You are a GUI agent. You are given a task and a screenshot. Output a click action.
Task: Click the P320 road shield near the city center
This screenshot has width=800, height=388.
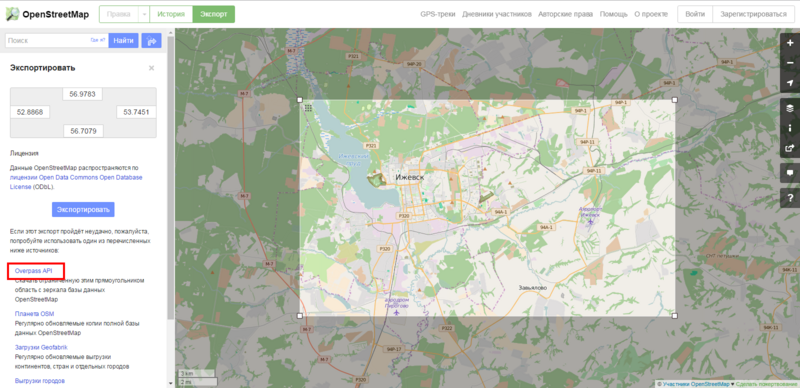404,216
